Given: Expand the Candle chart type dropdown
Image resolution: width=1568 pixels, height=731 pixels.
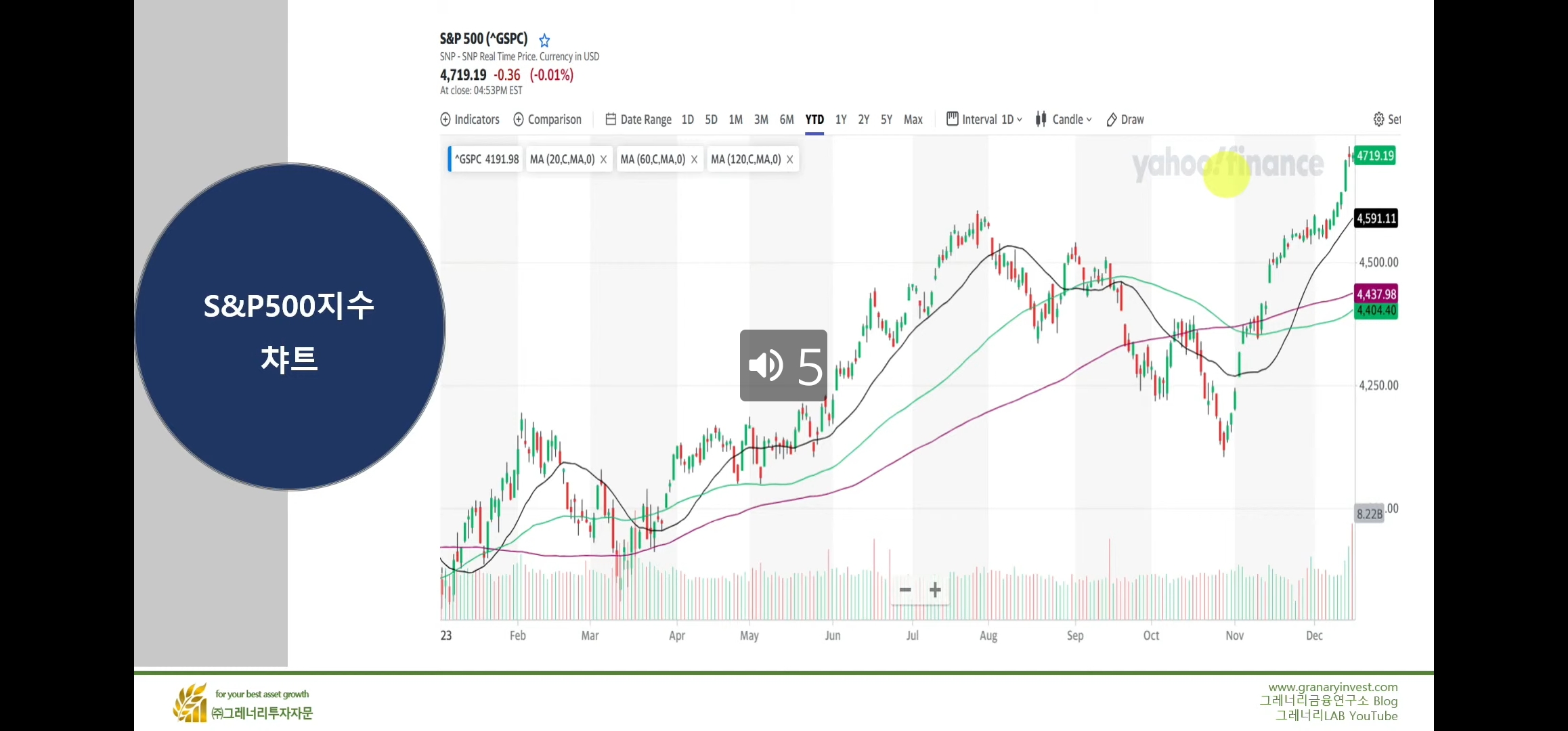Looking at the screenshot, I should click(x=1064, y=120).
